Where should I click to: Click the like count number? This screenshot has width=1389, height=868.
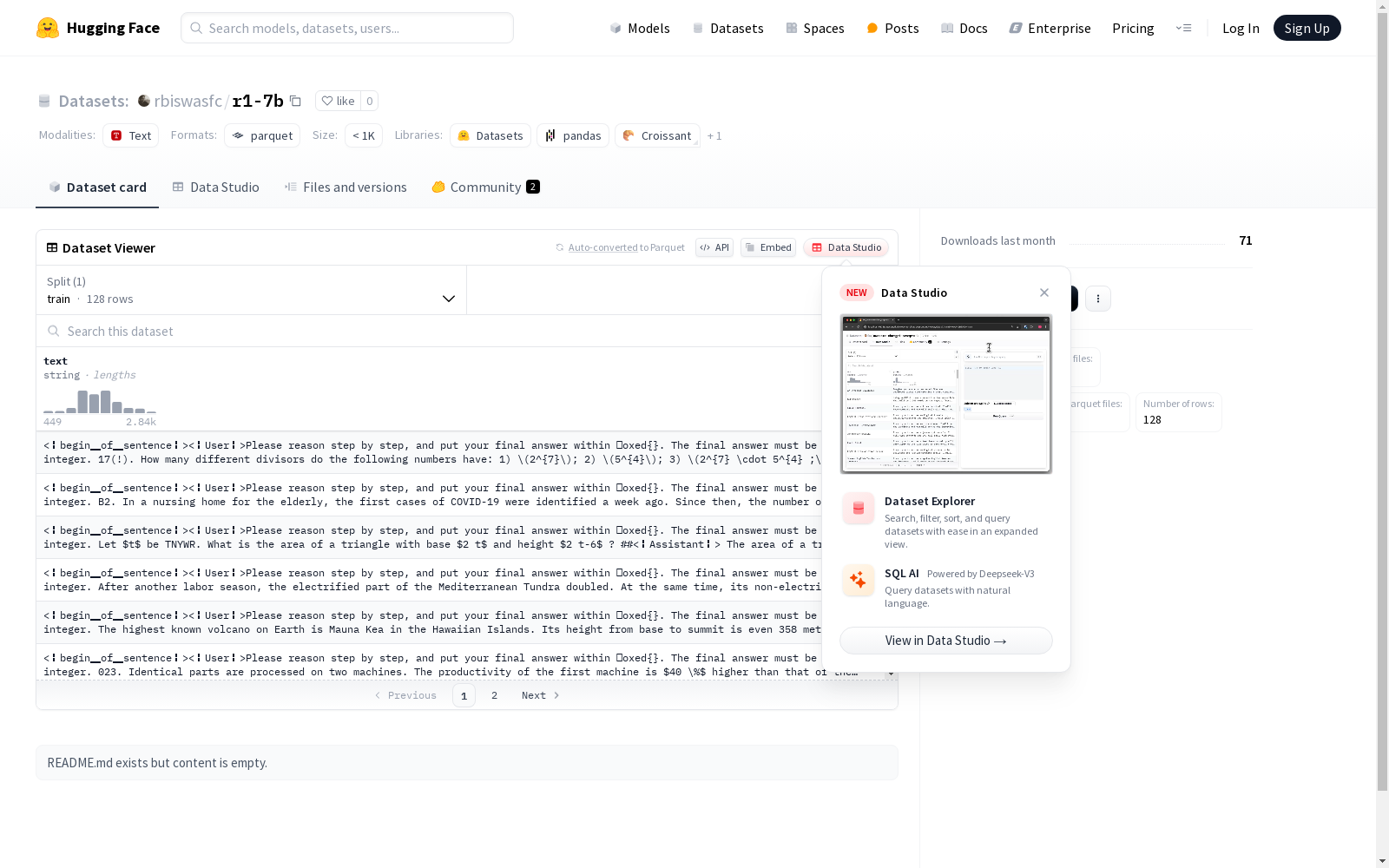(x=369, y=101)
